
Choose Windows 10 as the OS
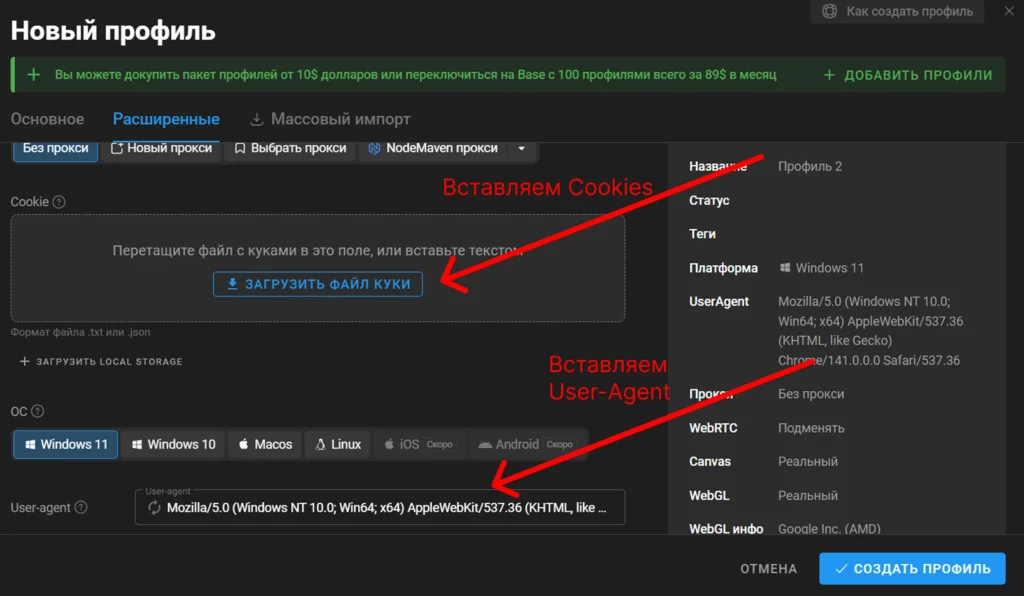173,444
